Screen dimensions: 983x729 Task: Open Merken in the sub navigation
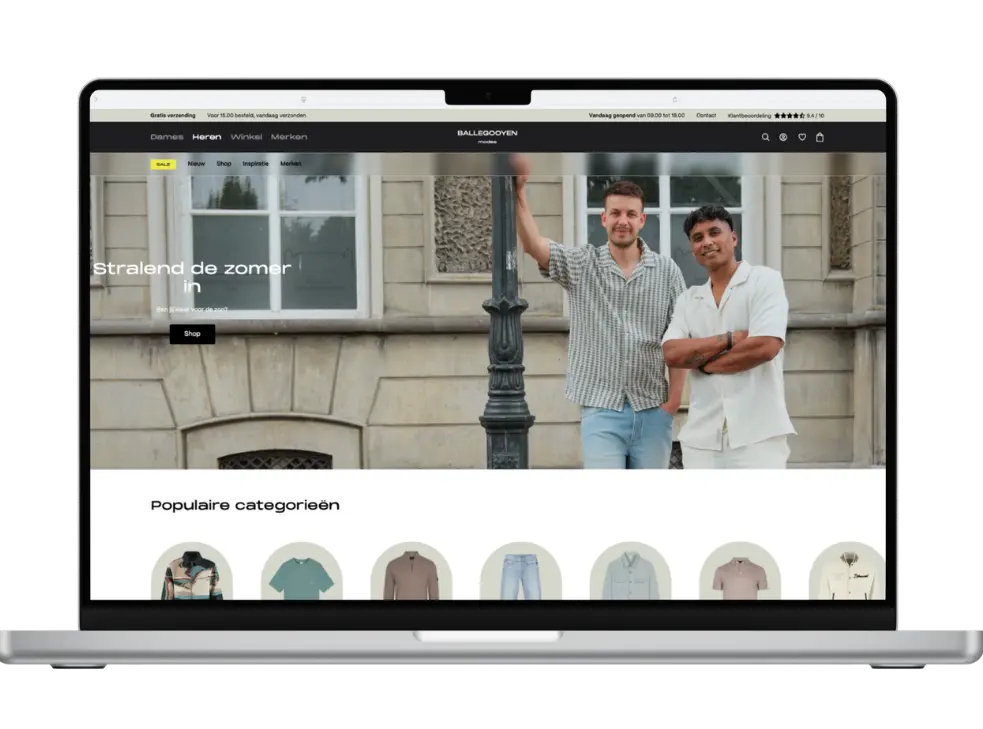pyautogui.click(x=291, y=164)
